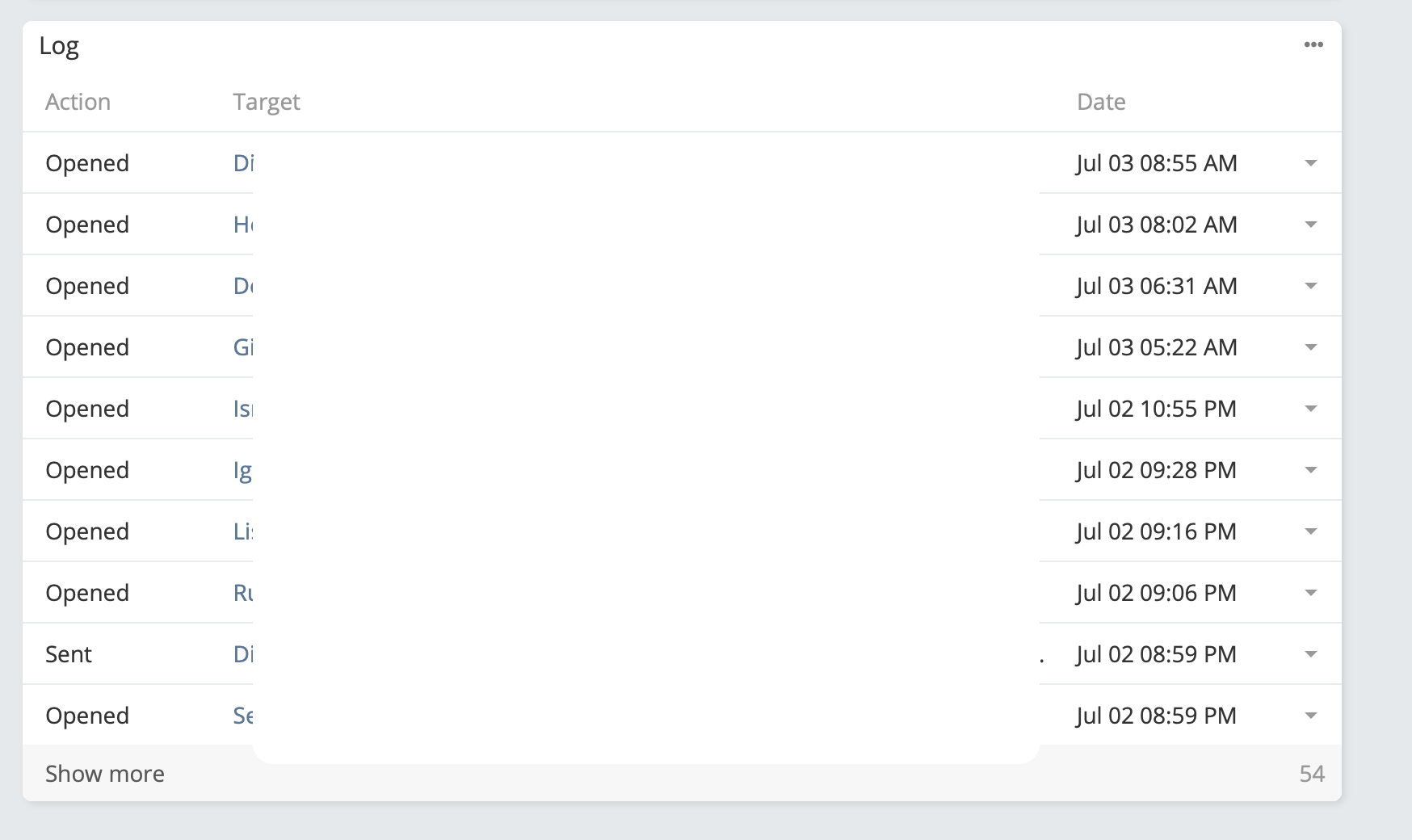
Task: Expand the Jul 02 09:16 PM row arrow
Action: point(1311,531)
